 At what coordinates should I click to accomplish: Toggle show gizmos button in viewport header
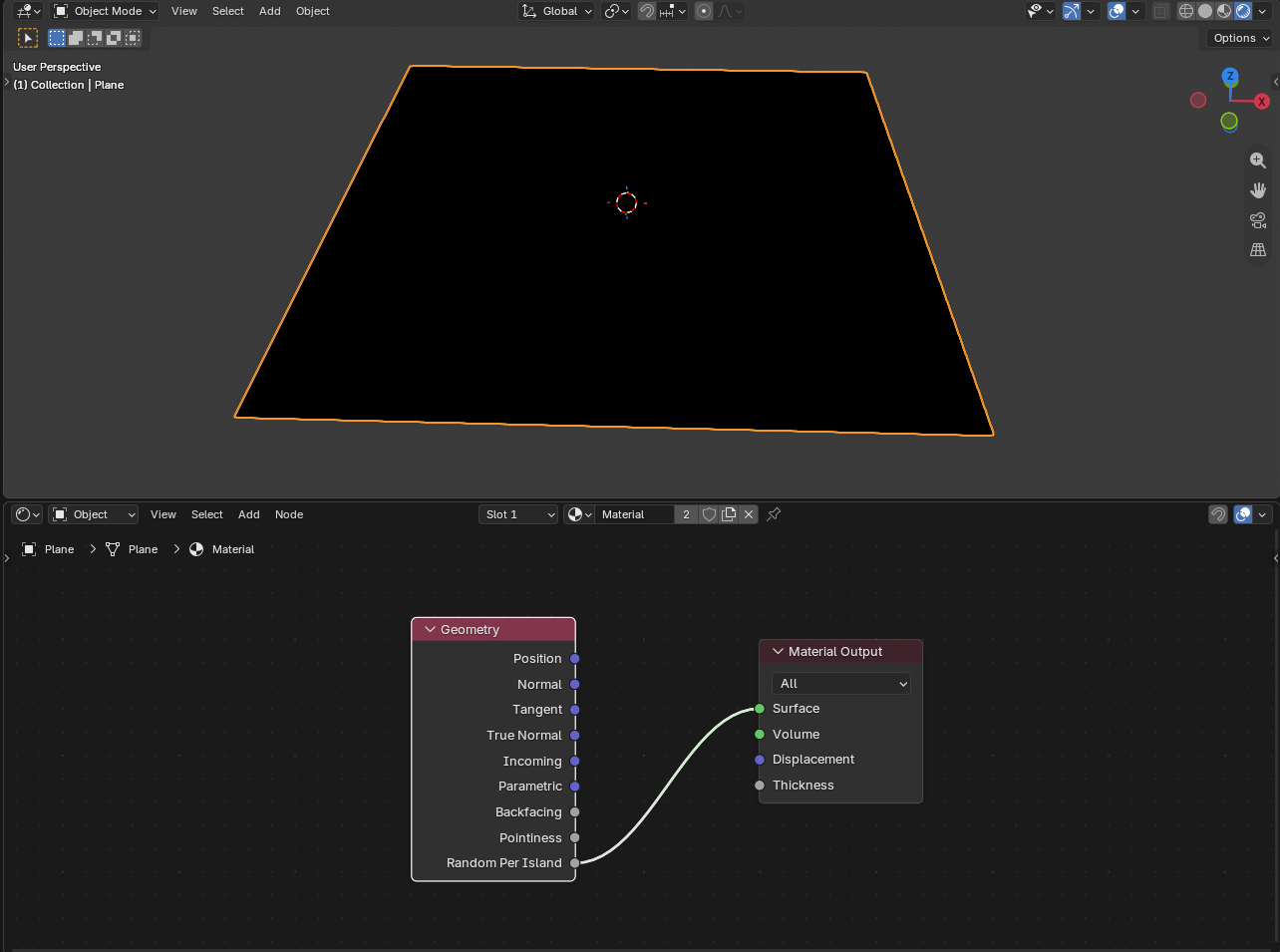[x=1072, y=11]
